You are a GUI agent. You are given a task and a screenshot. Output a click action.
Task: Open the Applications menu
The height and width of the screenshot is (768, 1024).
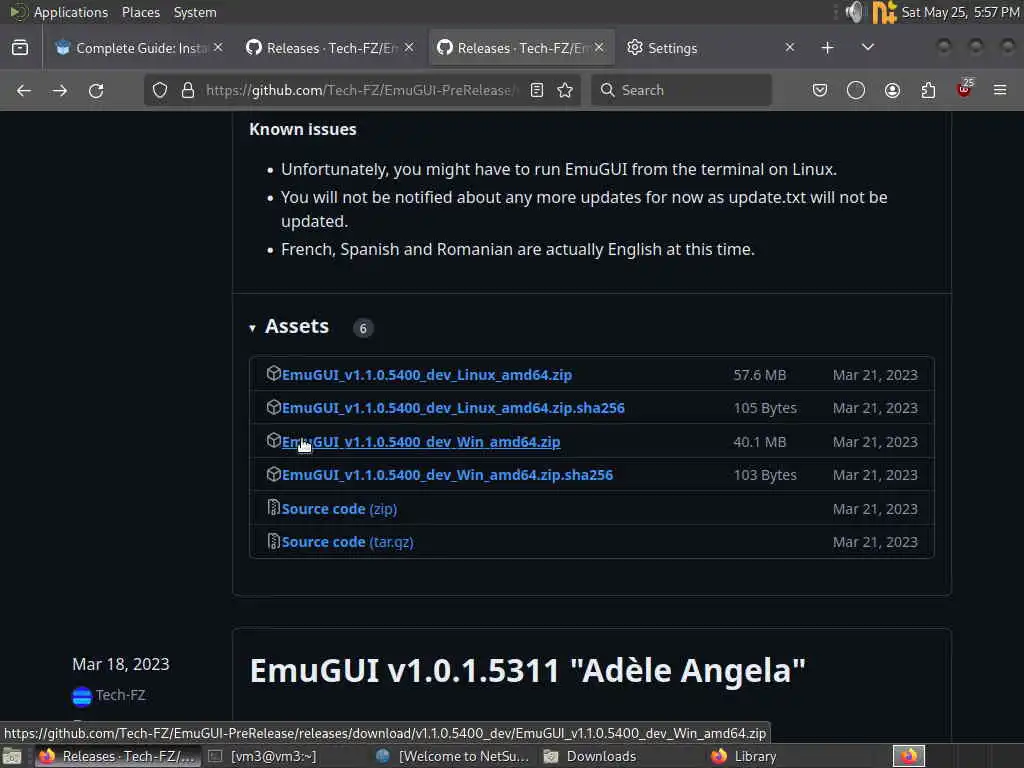point(71,12)
